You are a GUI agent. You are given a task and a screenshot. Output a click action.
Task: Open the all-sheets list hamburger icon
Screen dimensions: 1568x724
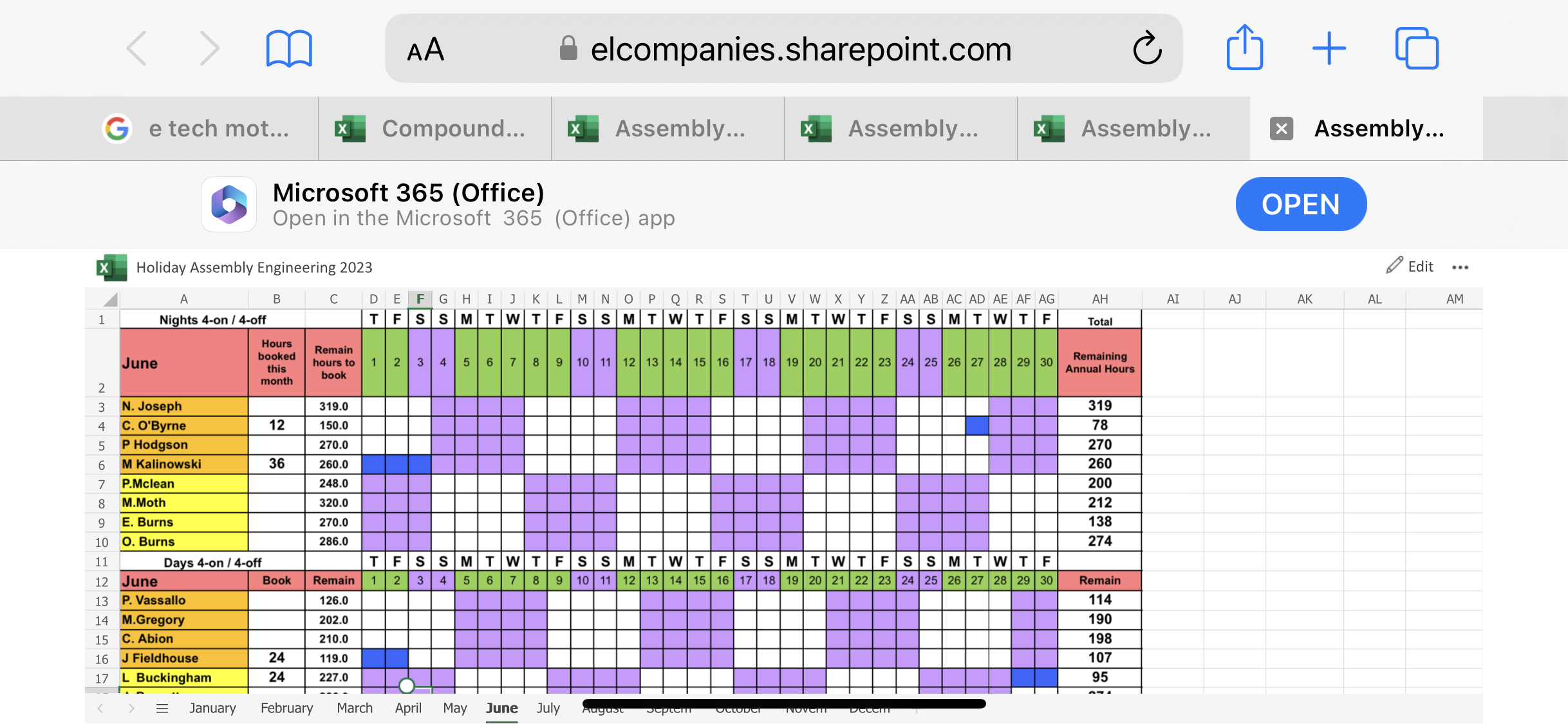point(162,709)
